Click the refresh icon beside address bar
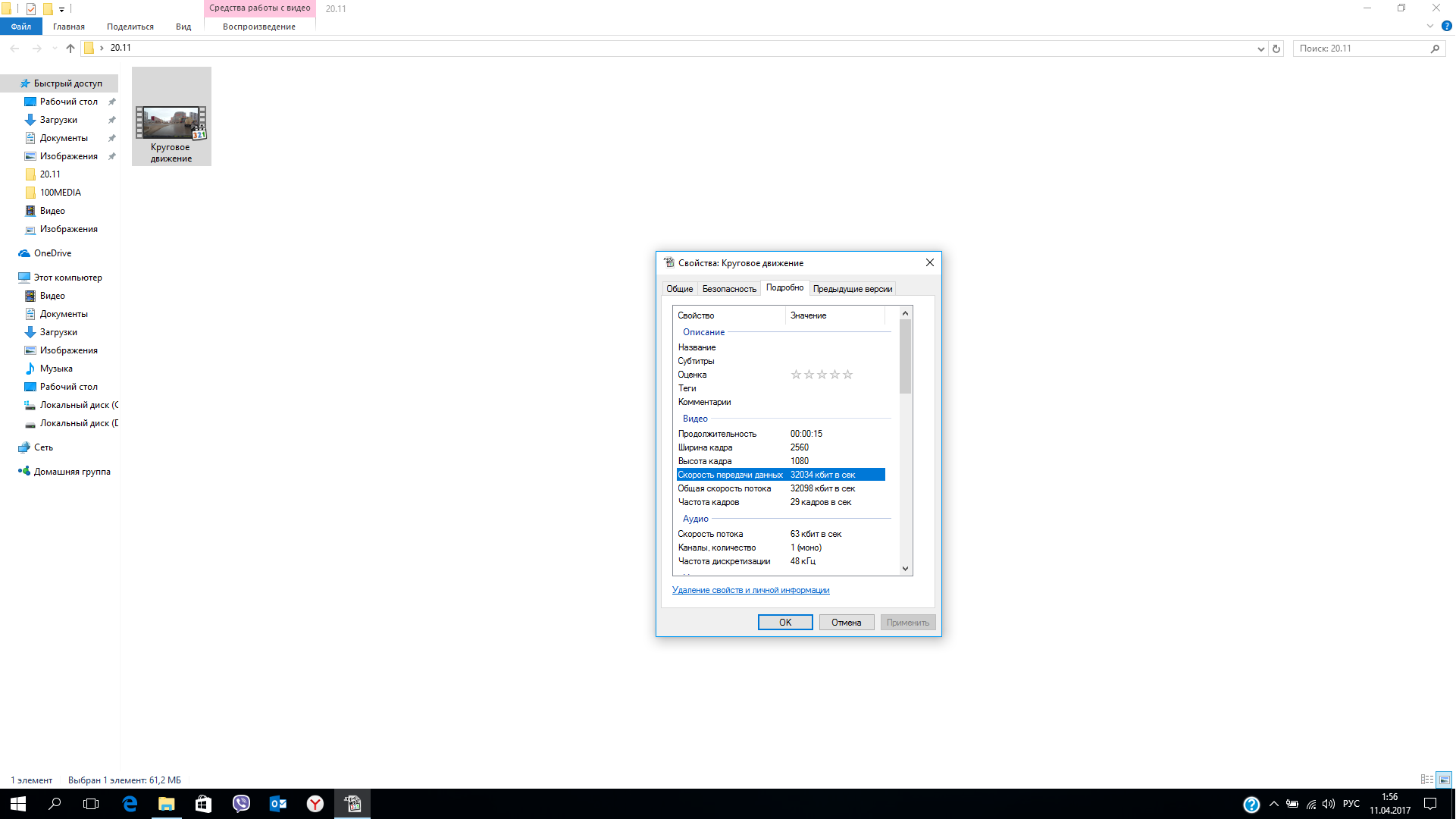This screenshot has height=819, width=1456. pos(1276,49)
